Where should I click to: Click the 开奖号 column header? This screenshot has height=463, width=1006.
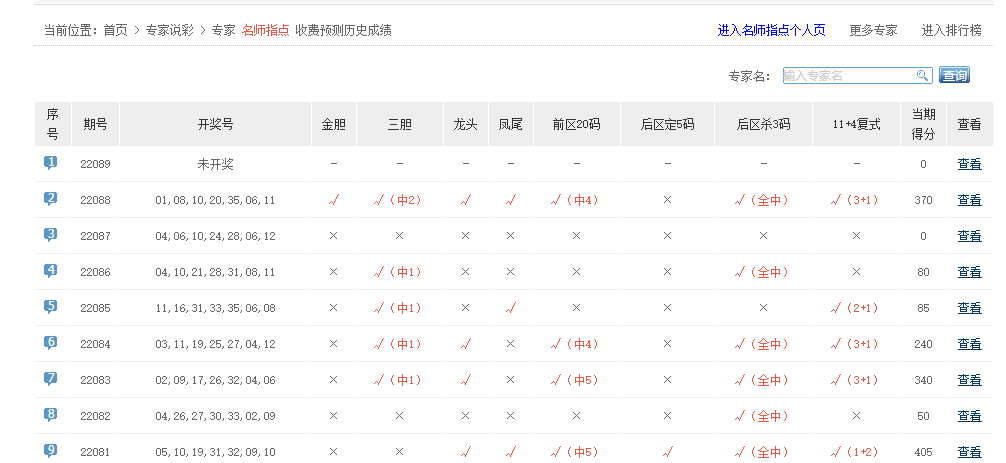pos(215,124)
